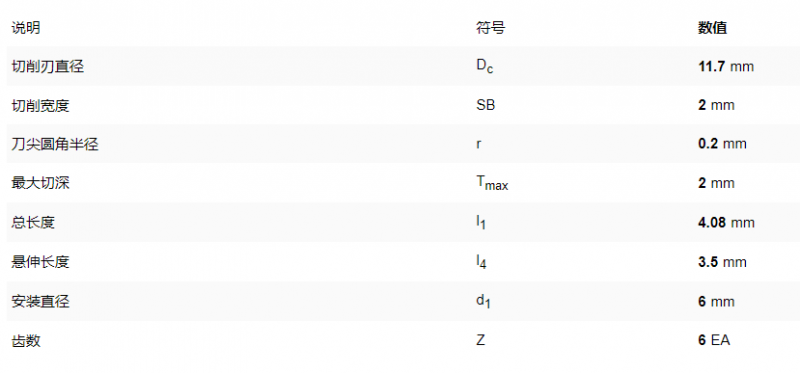Click the 符号 column header
800x373 pixels.
click(x=490, y=28)
